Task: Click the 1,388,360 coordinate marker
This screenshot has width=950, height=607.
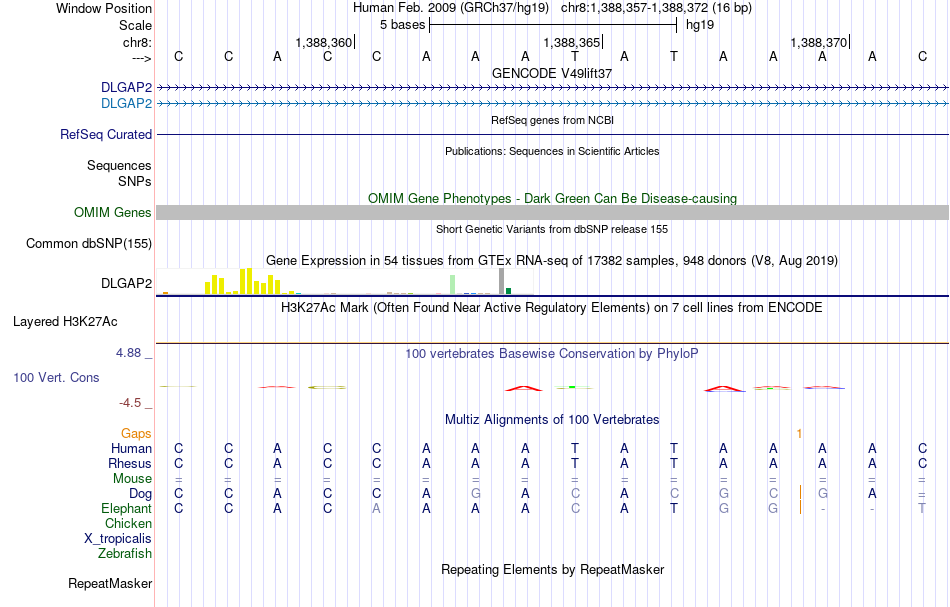Action: coord(324,42)
